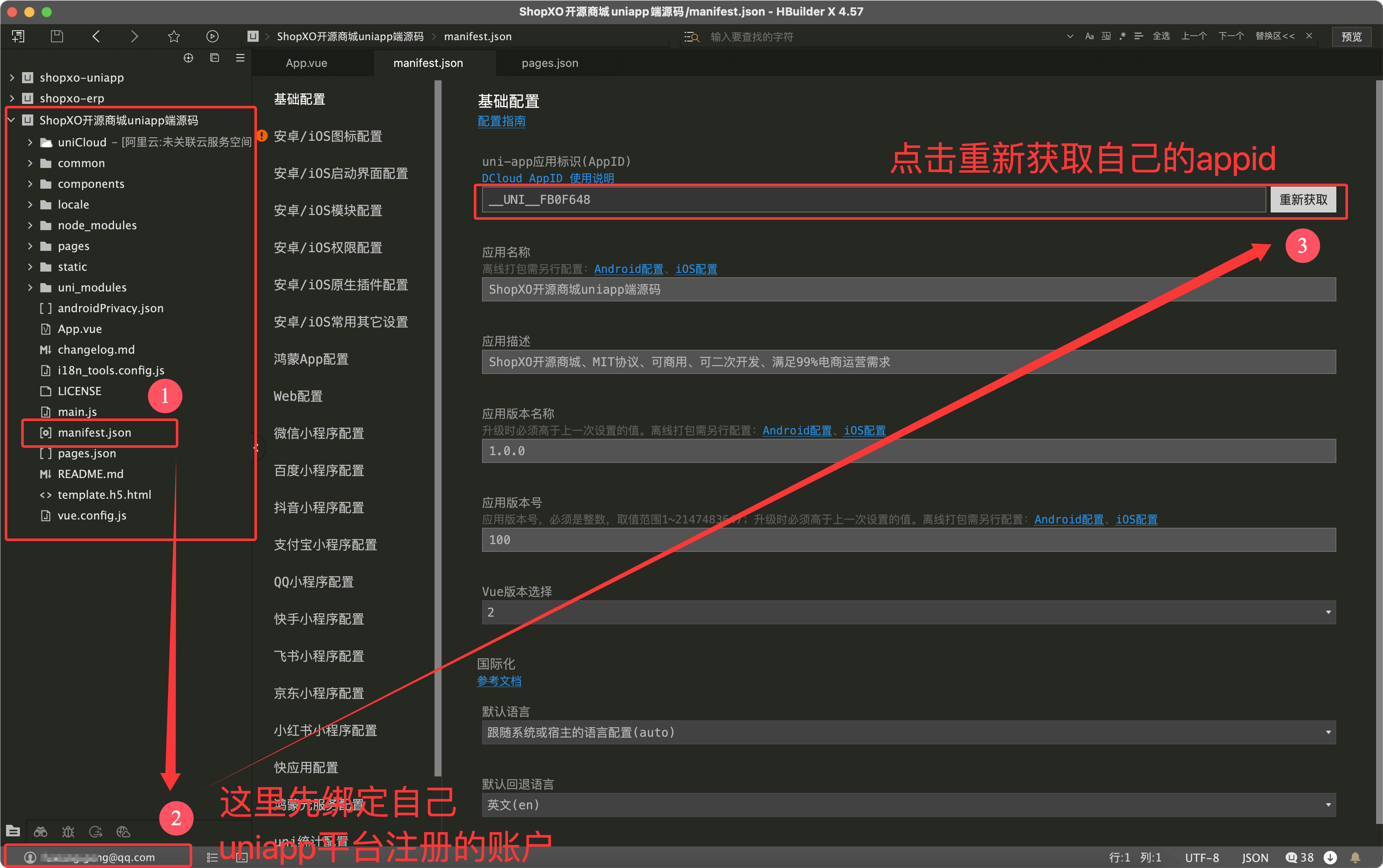Expand the components folder
Screen dimensions: 1383x868
point(30,184)
